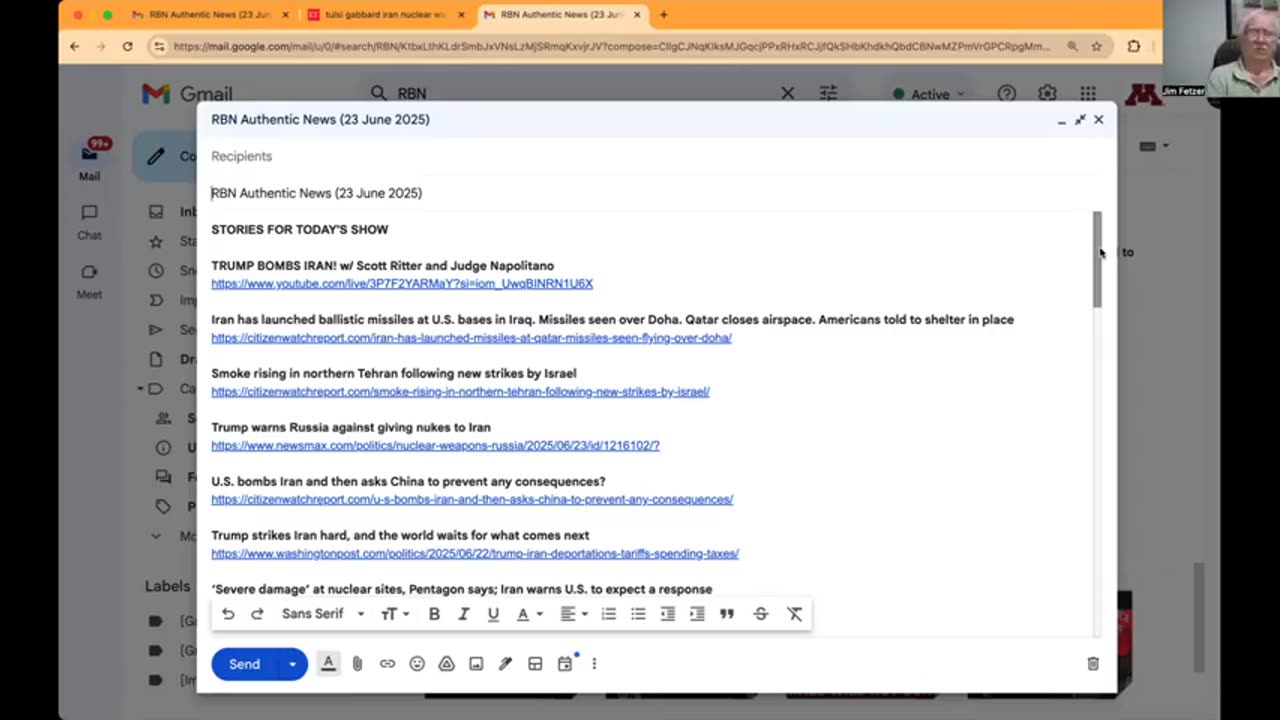Screen dimensions: 1280x720
Task: Open Gmail settings gear
Action: (1047, 93)
